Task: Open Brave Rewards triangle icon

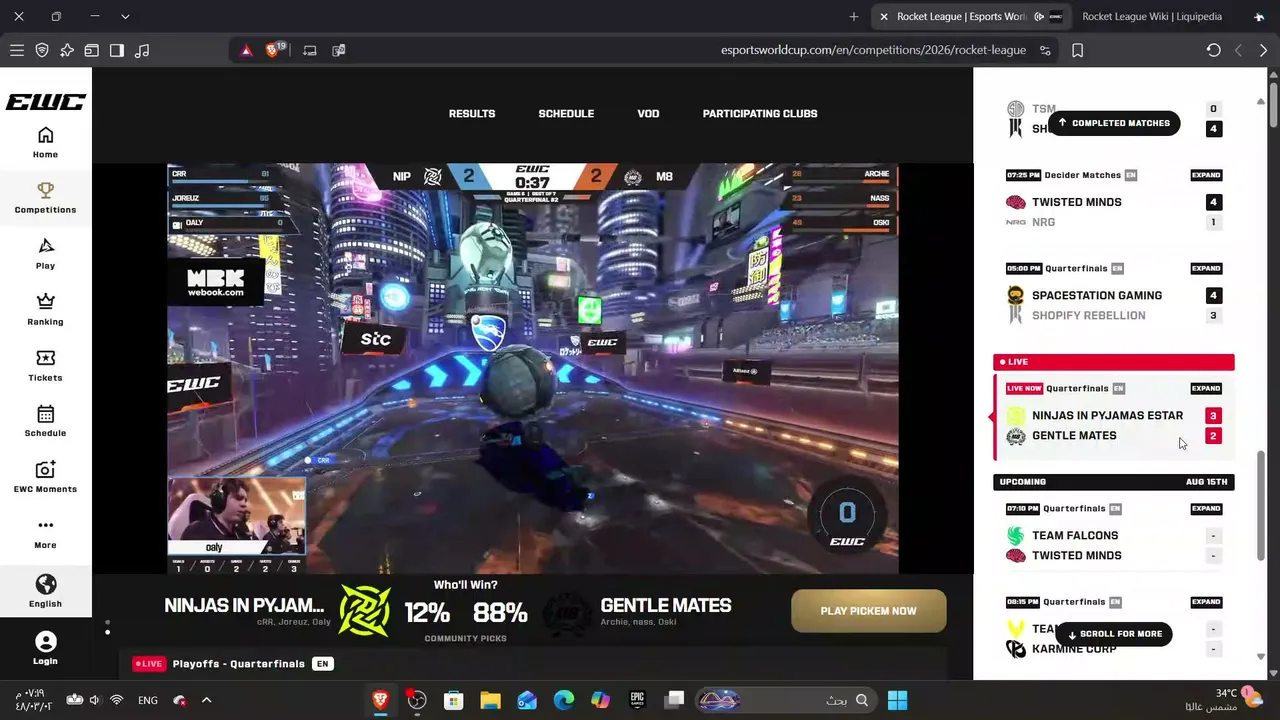Action: coord(246,50)
